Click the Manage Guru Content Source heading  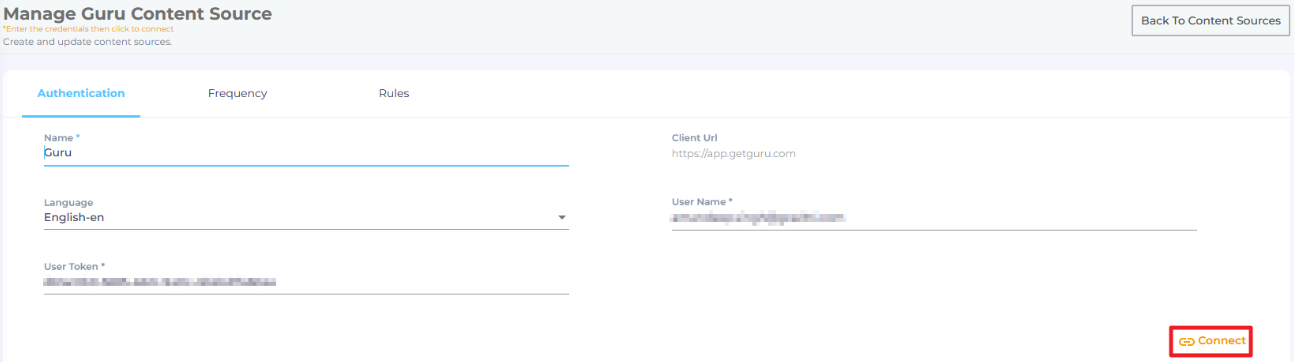(x=138, y=14)
